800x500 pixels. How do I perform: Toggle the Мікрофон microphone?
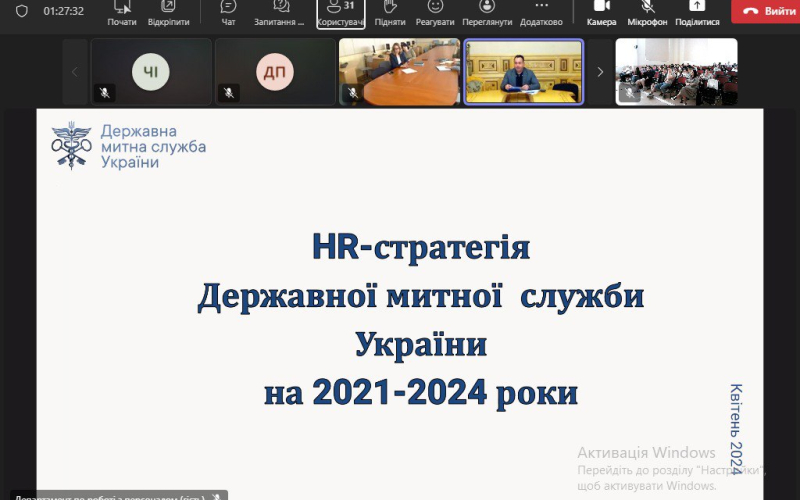click(x=647, y=14)
